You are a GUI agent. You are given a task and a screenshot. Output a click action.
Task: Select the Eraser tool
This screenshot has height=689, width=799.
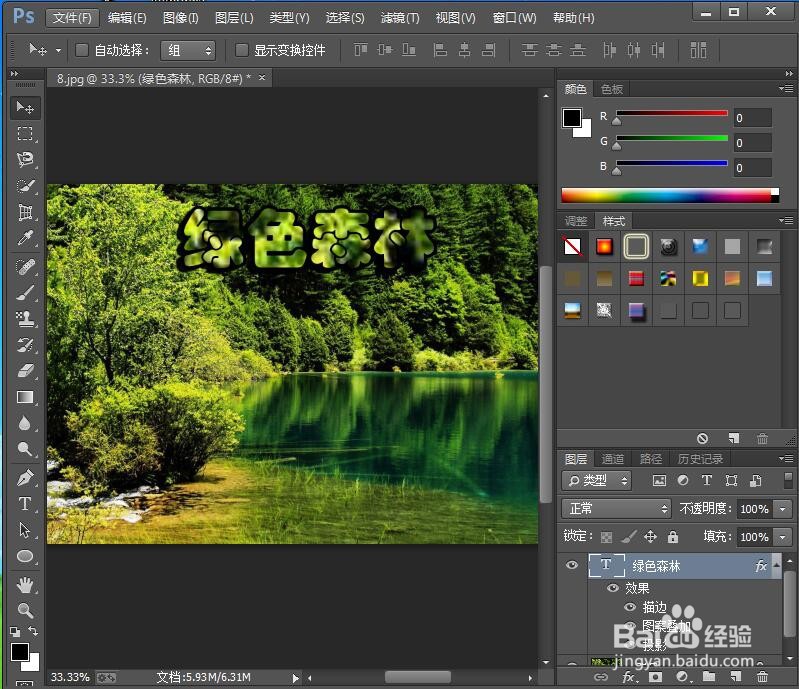coord(24,371)
